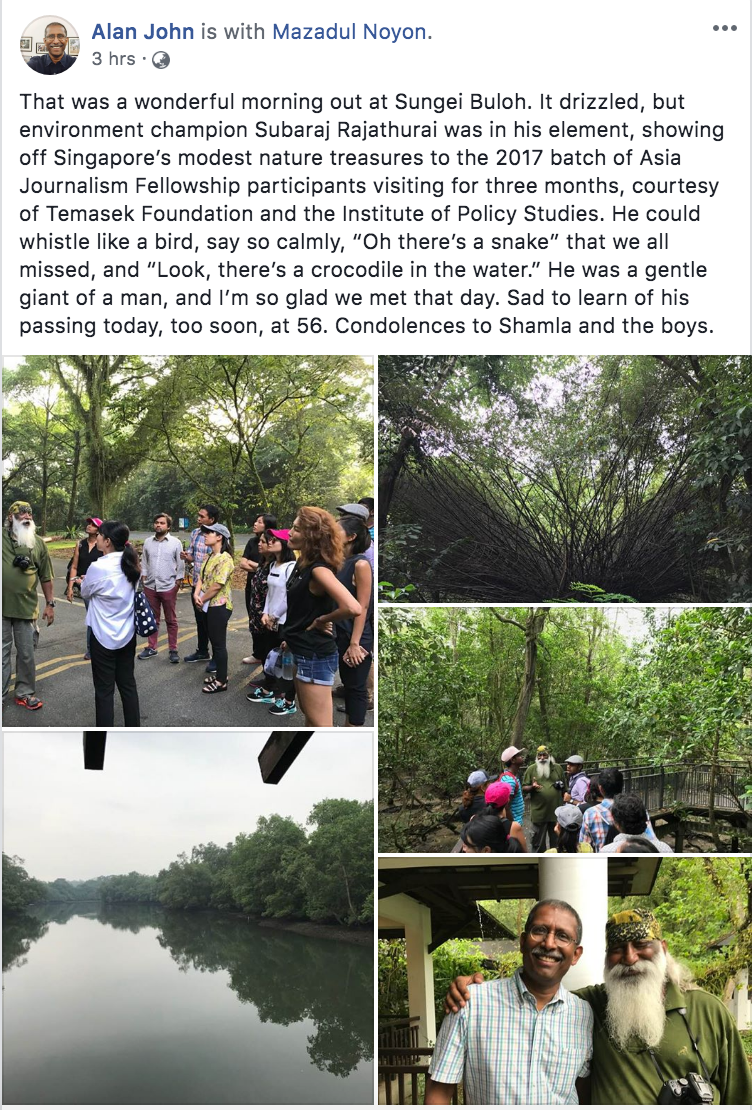Click the public globe privacy icon
The image size is (752, 1110).
(161, 60)
